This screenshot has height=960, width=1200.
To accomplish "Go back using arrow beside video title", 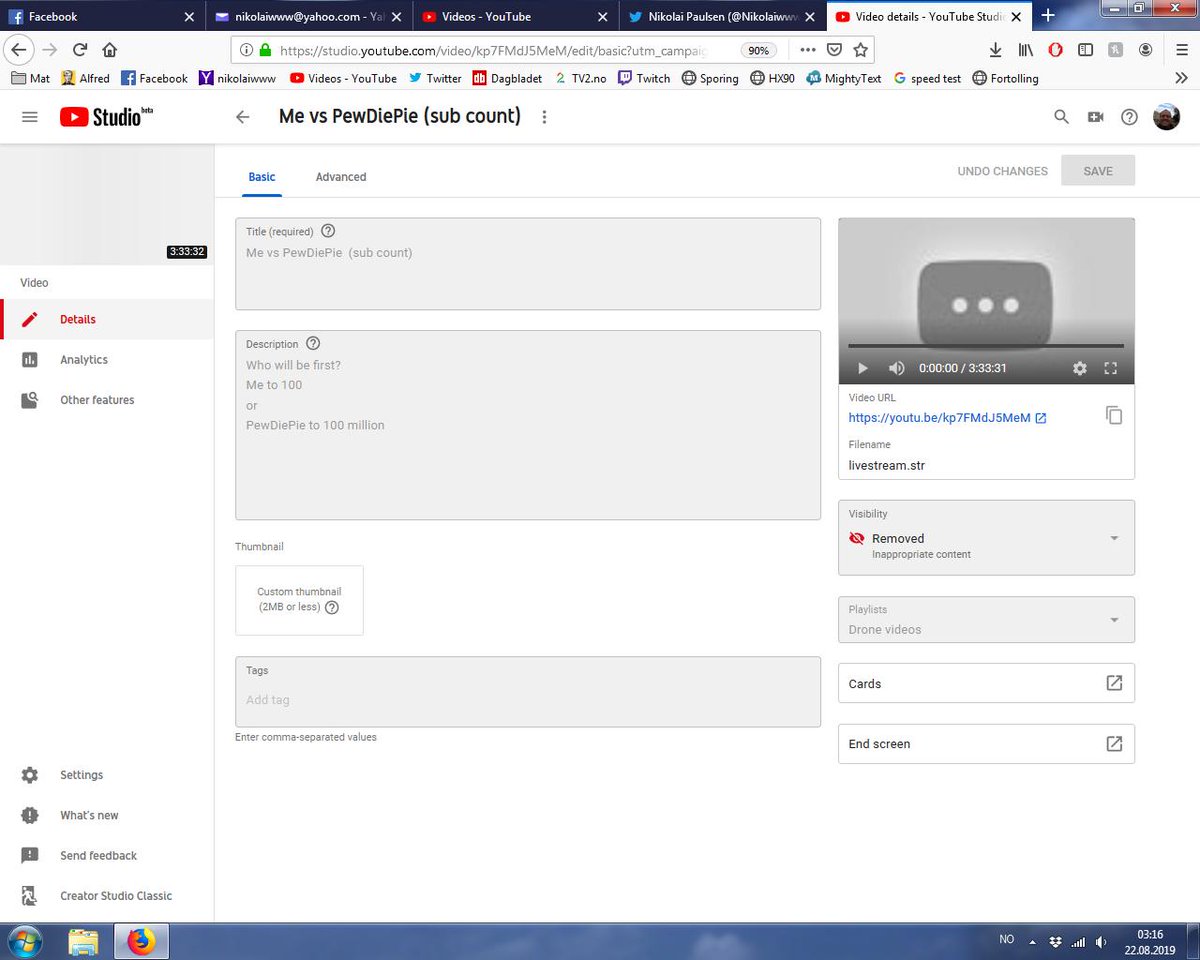I will pyautogui.click(x=242, y=117).
